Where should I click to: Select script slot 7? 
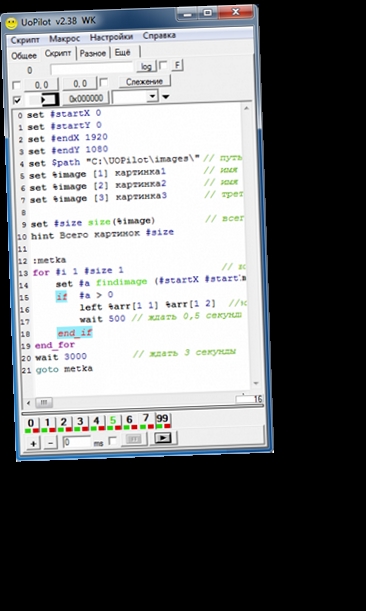tap(146, 419)
